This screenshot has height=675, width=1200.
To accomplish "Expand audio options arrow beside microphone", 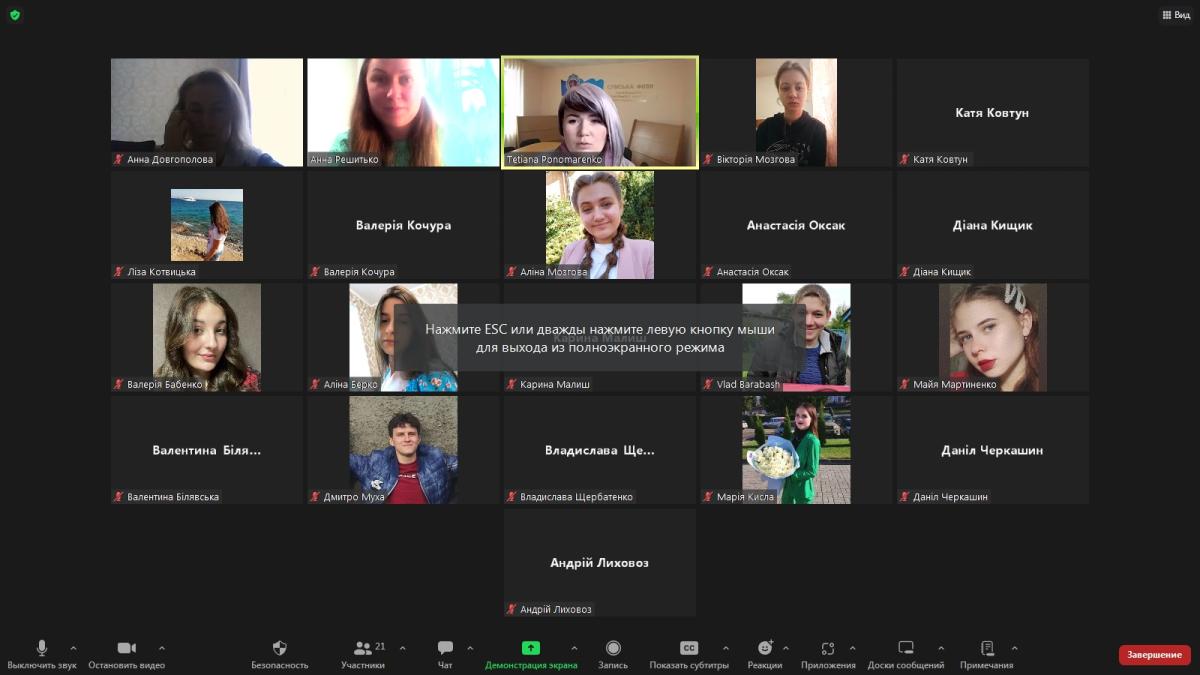I will pyautogui.click(x=73, y=648).
